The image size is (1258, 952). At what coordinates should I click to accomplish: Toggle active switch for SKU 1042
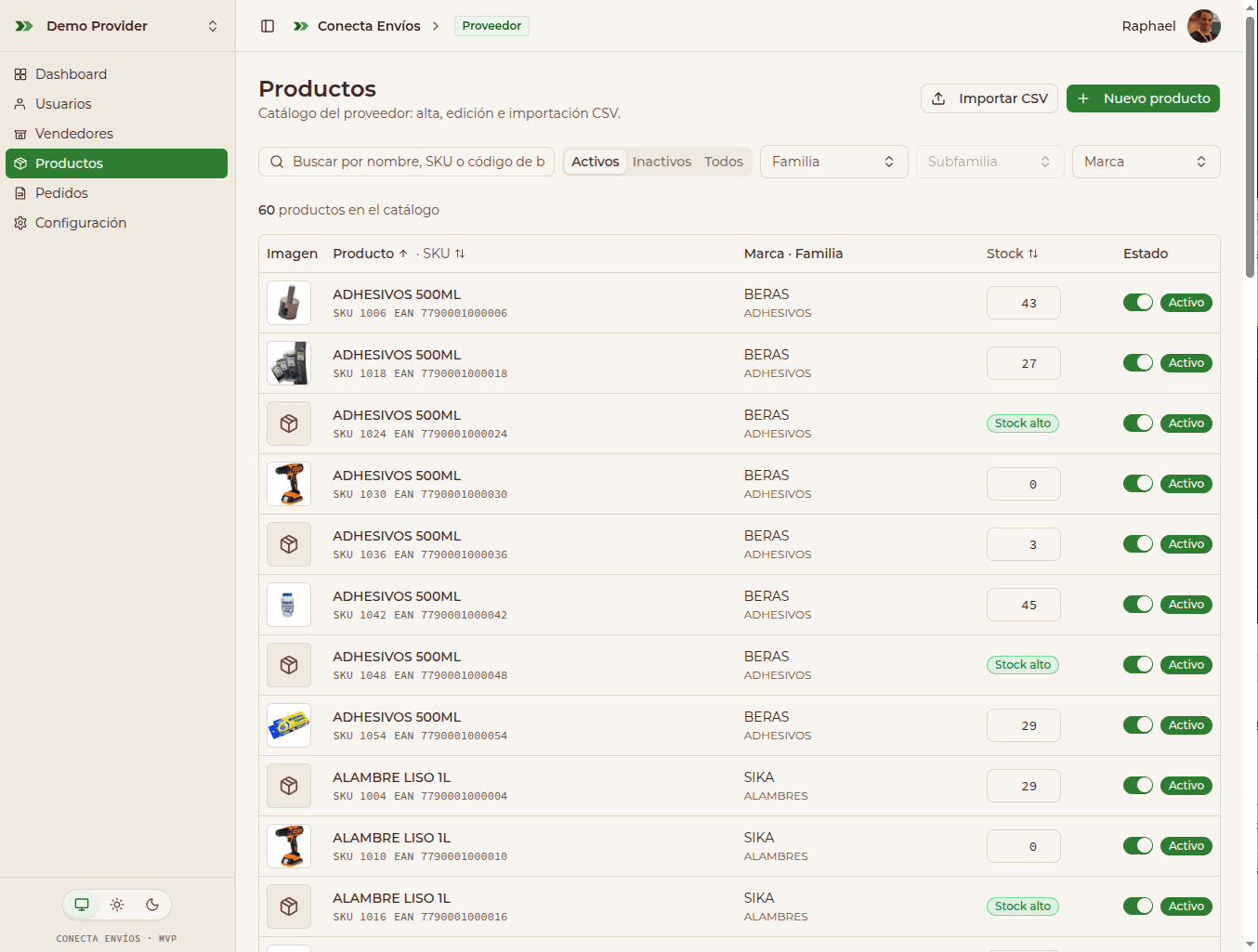[1138, 605]
